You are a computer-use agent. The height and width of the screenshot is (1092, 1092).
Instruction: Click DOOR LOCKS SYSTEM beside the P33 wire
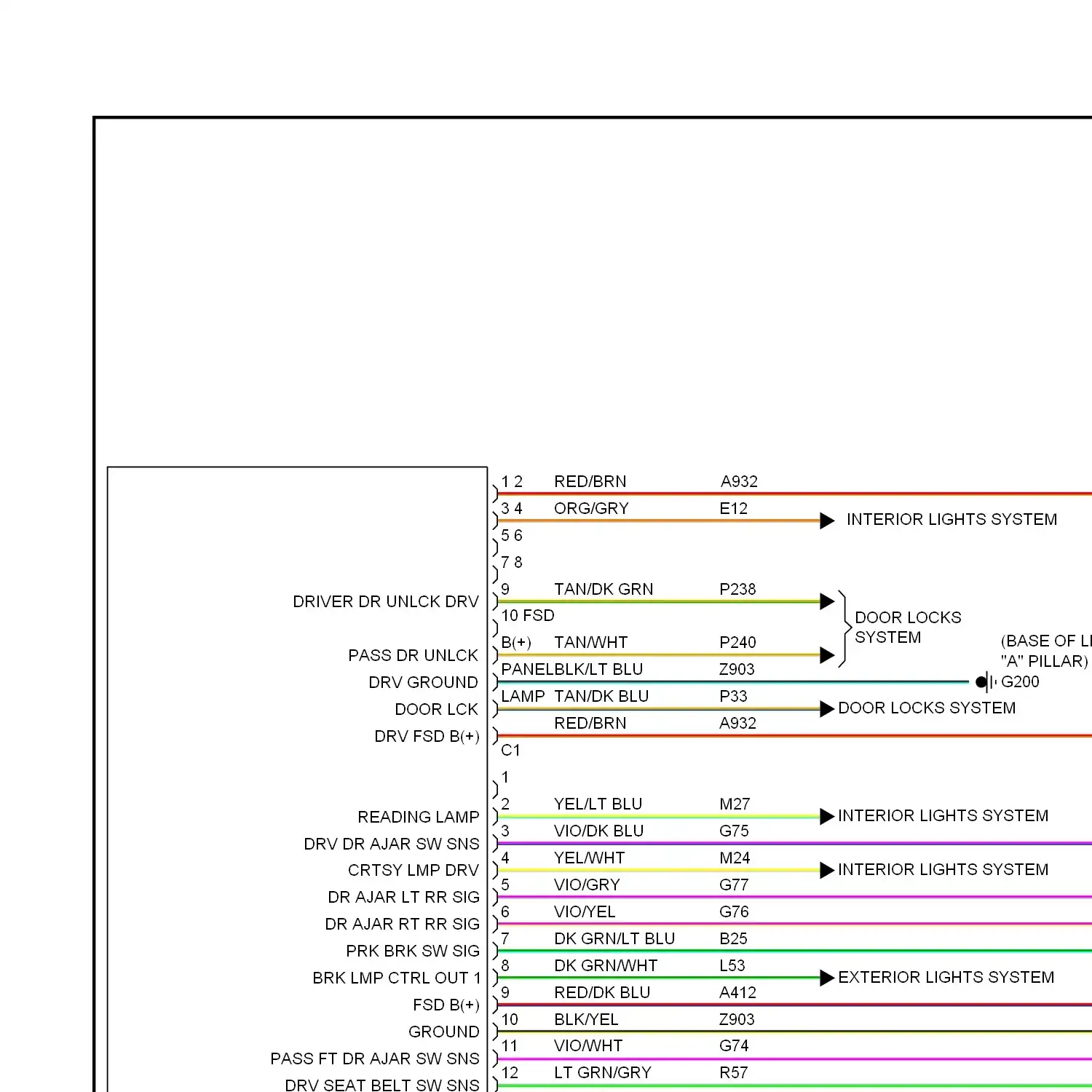[927, 708]
